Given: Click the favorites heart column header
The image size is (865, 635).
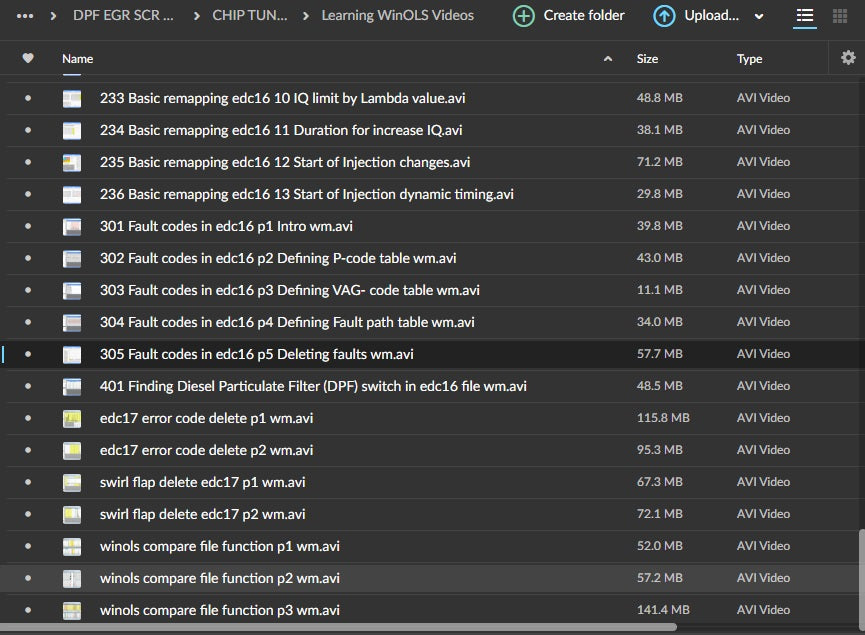Looking at the screenshot, I should [x=28, y=59].
